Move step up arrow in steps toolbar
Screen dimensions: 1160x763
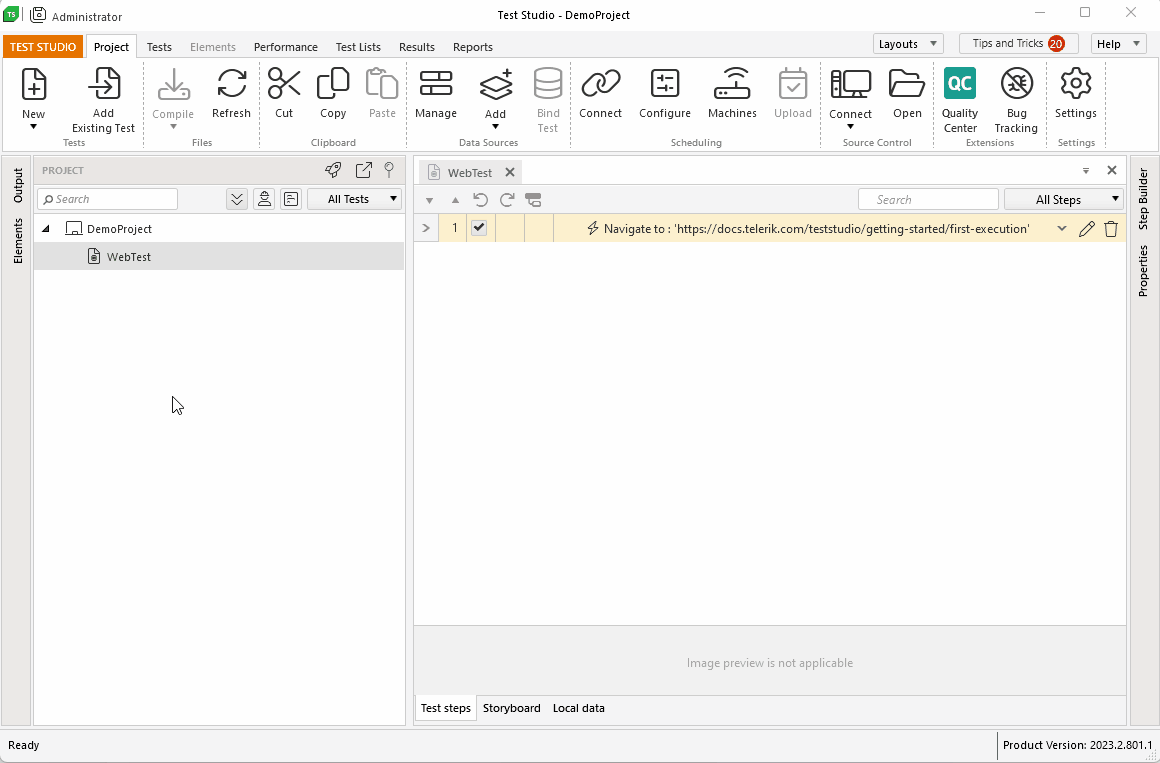(455, 200)
